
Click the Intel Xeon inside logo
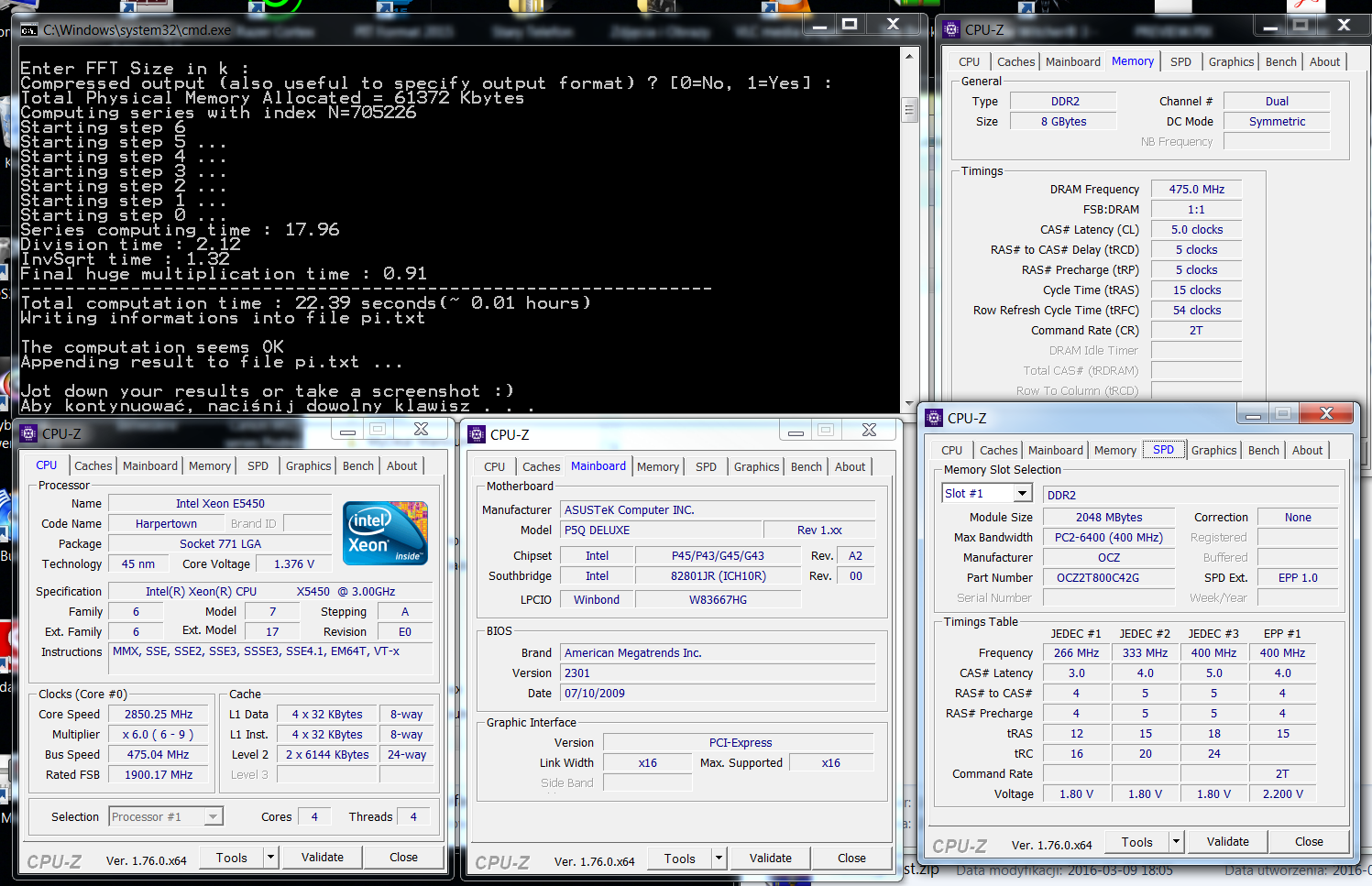pos(385,532)
